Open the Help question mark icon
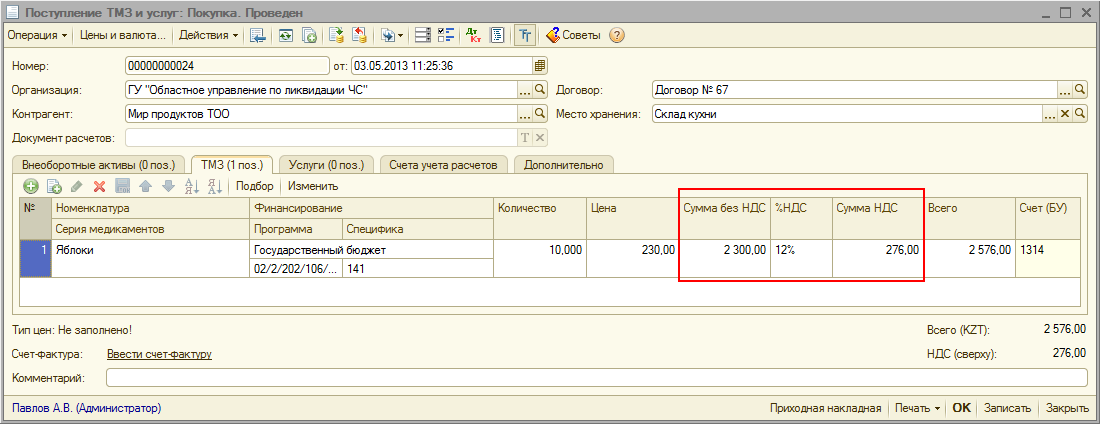The height and width of the screenshot is (424, 1100). point(617,35)
